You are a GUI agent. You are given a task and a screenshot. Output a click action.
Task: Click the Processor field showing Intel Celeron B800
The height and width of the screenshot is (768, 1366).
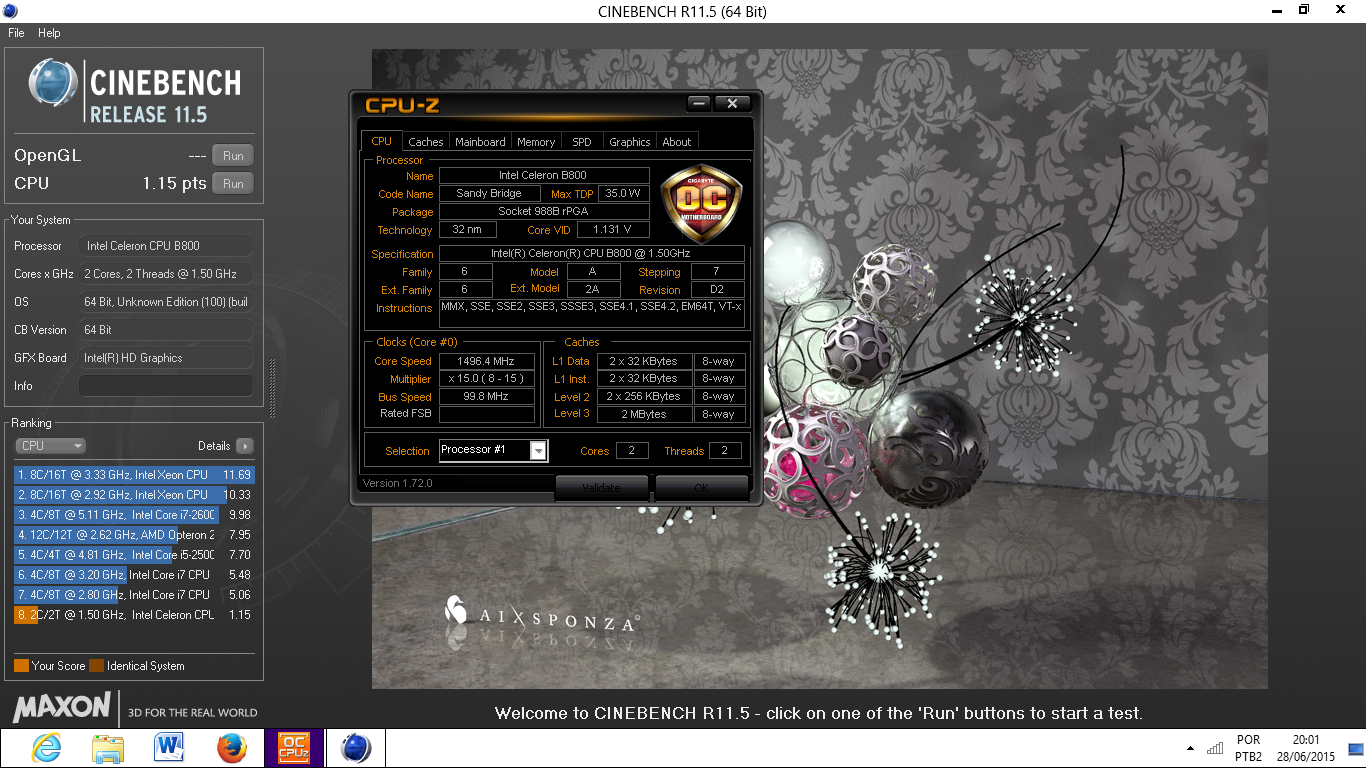tap(166, 246)
